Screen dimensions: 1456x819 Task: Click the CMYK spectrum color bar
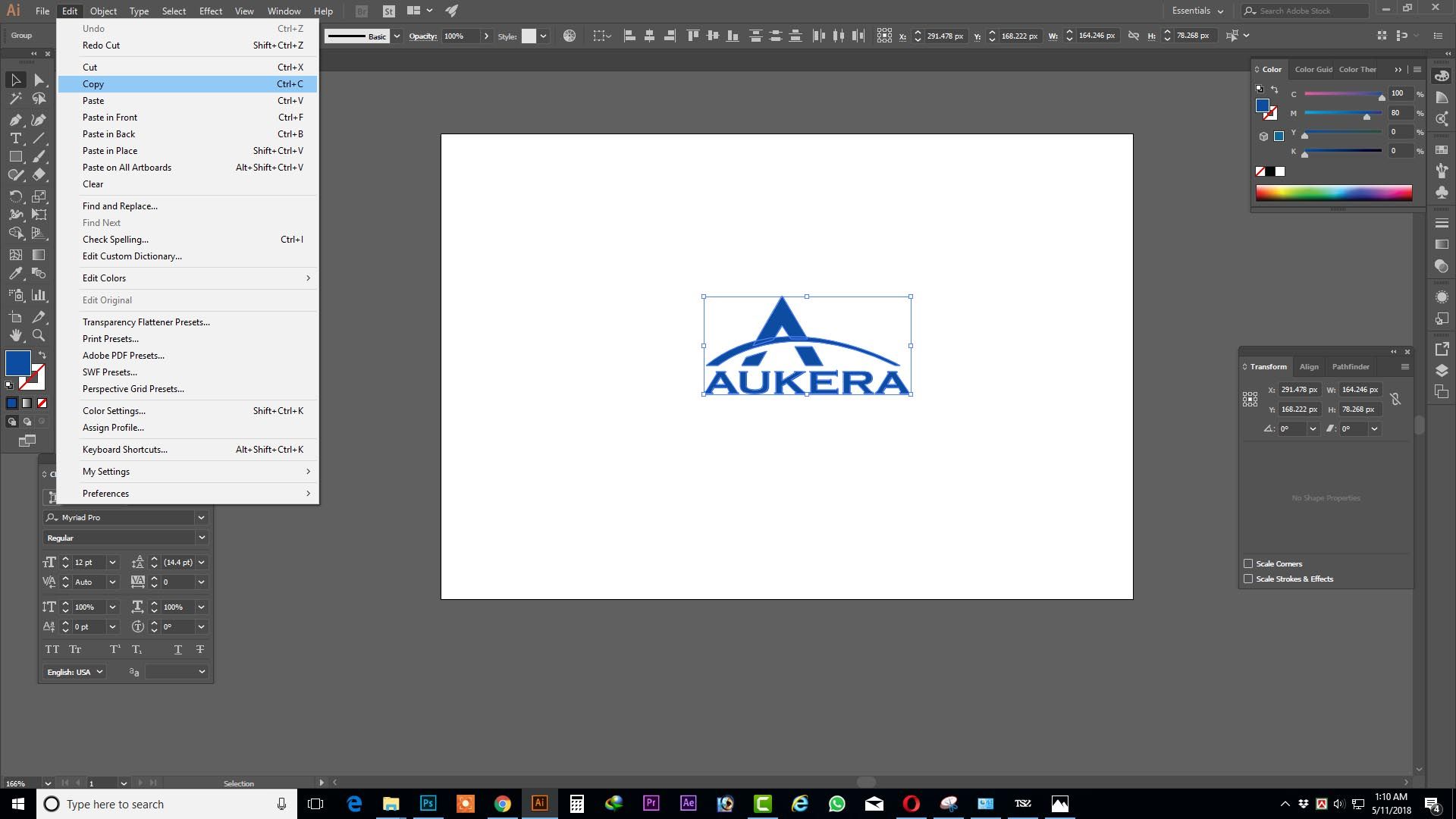pyautogui.click(x=1334, y=193)
